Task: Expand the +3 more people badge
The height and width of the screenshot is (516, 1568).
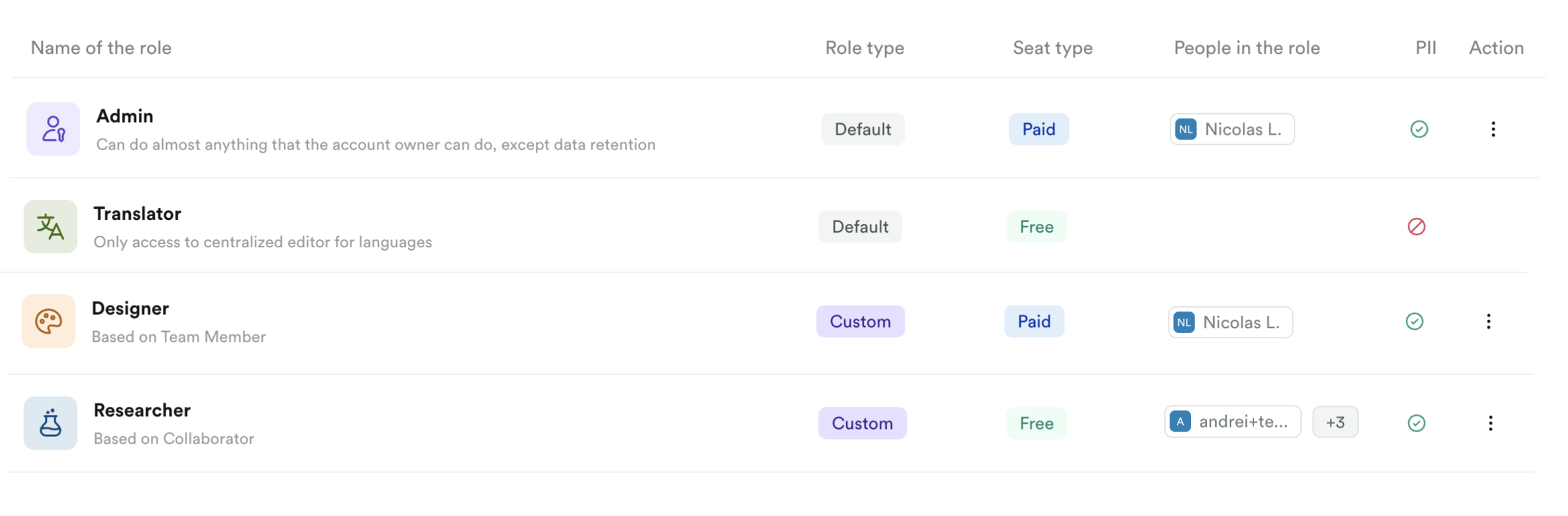Action: click(1335, 422)
